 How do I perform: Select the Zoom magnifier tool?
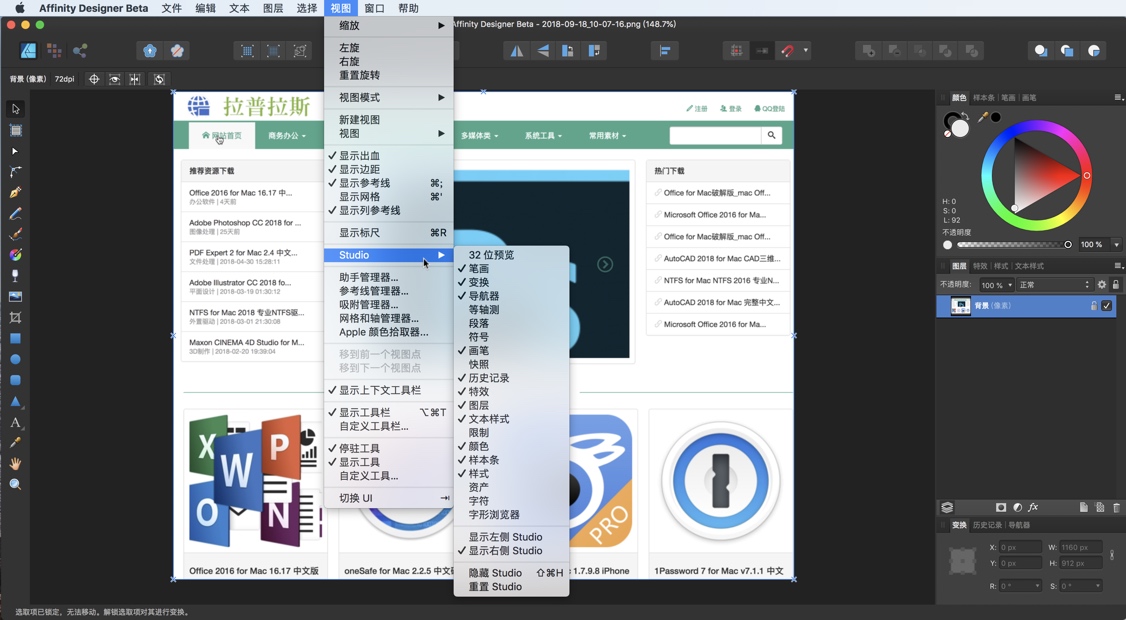point(15,485)
